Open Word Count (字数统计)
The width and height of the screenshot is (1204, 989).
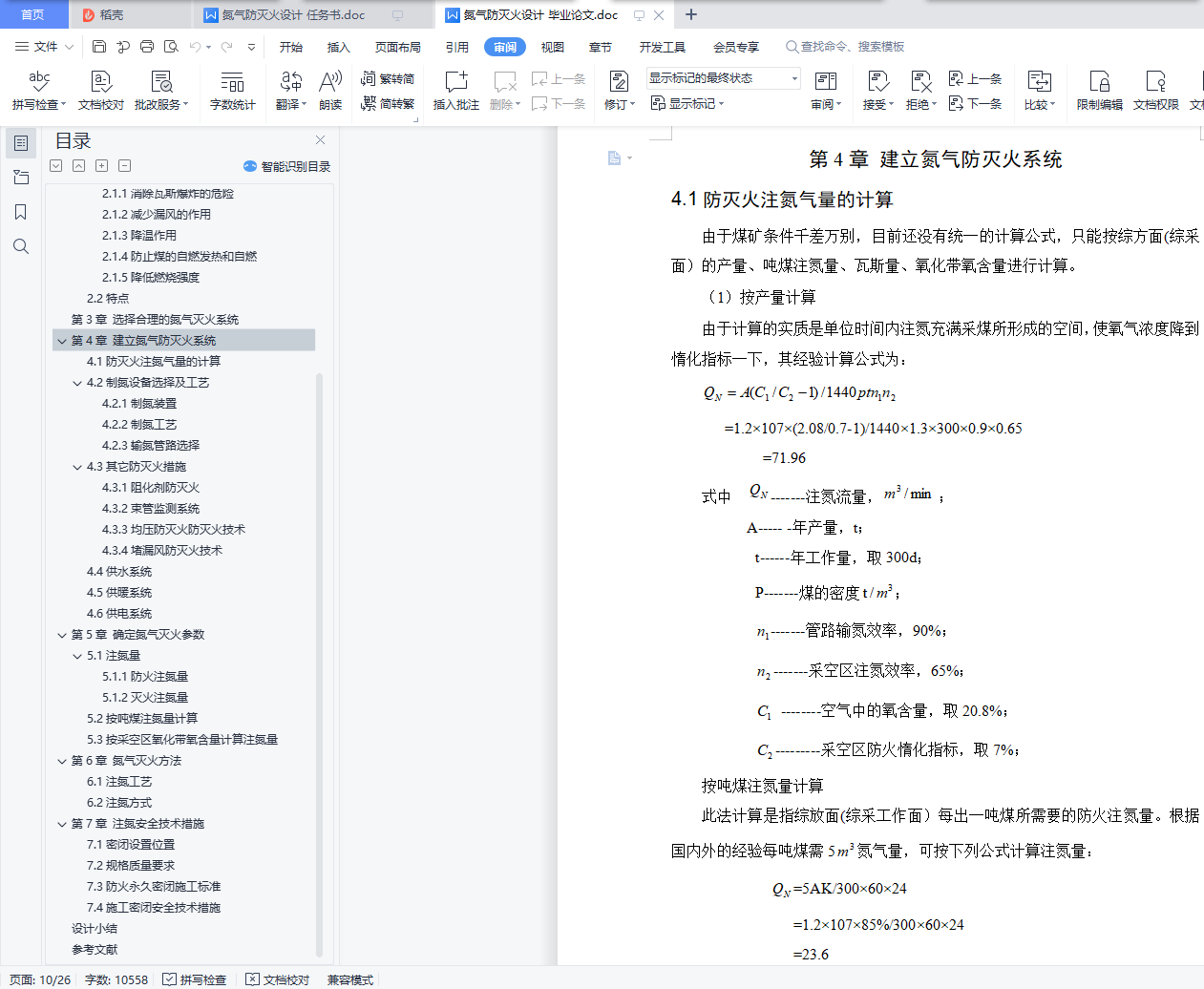[233, 91]
